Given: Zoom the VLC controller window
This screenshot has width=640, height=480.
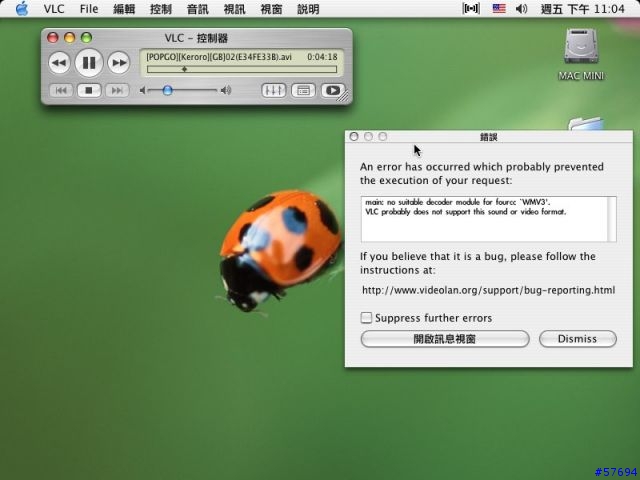Looking at the screenshot, I should pyautogui.click(x=87, y=38).
